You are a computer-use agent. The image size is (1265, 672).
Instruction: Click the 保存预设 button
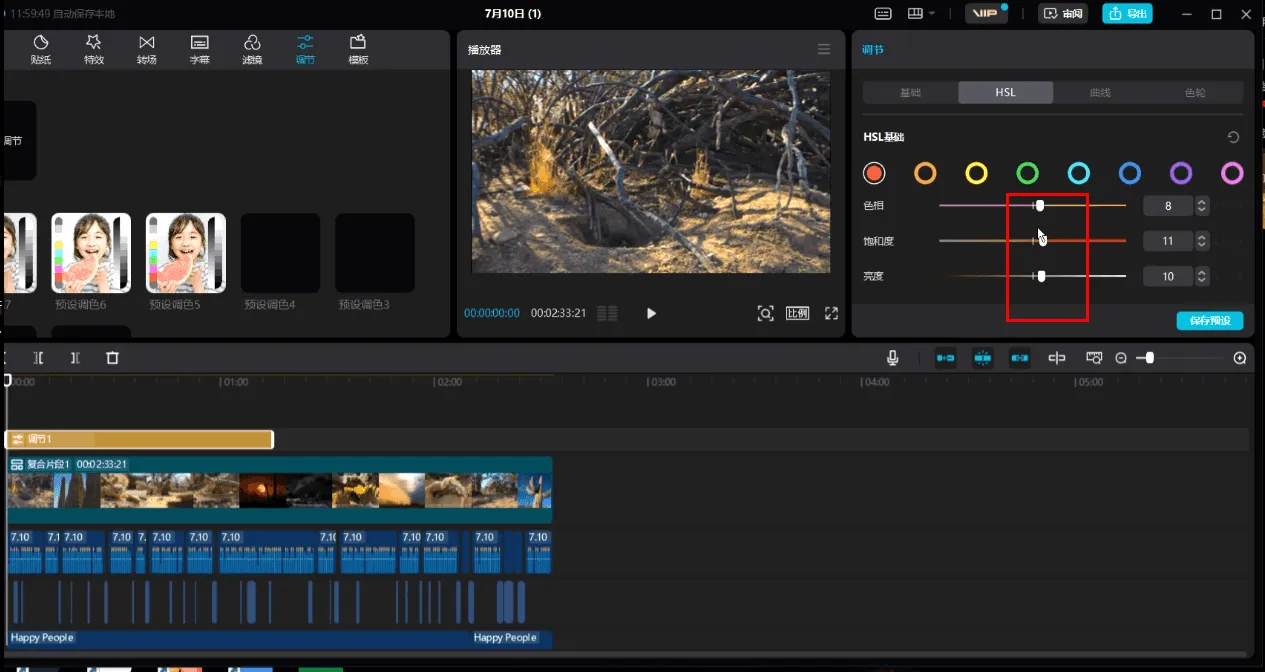[x=1210, y=321]
